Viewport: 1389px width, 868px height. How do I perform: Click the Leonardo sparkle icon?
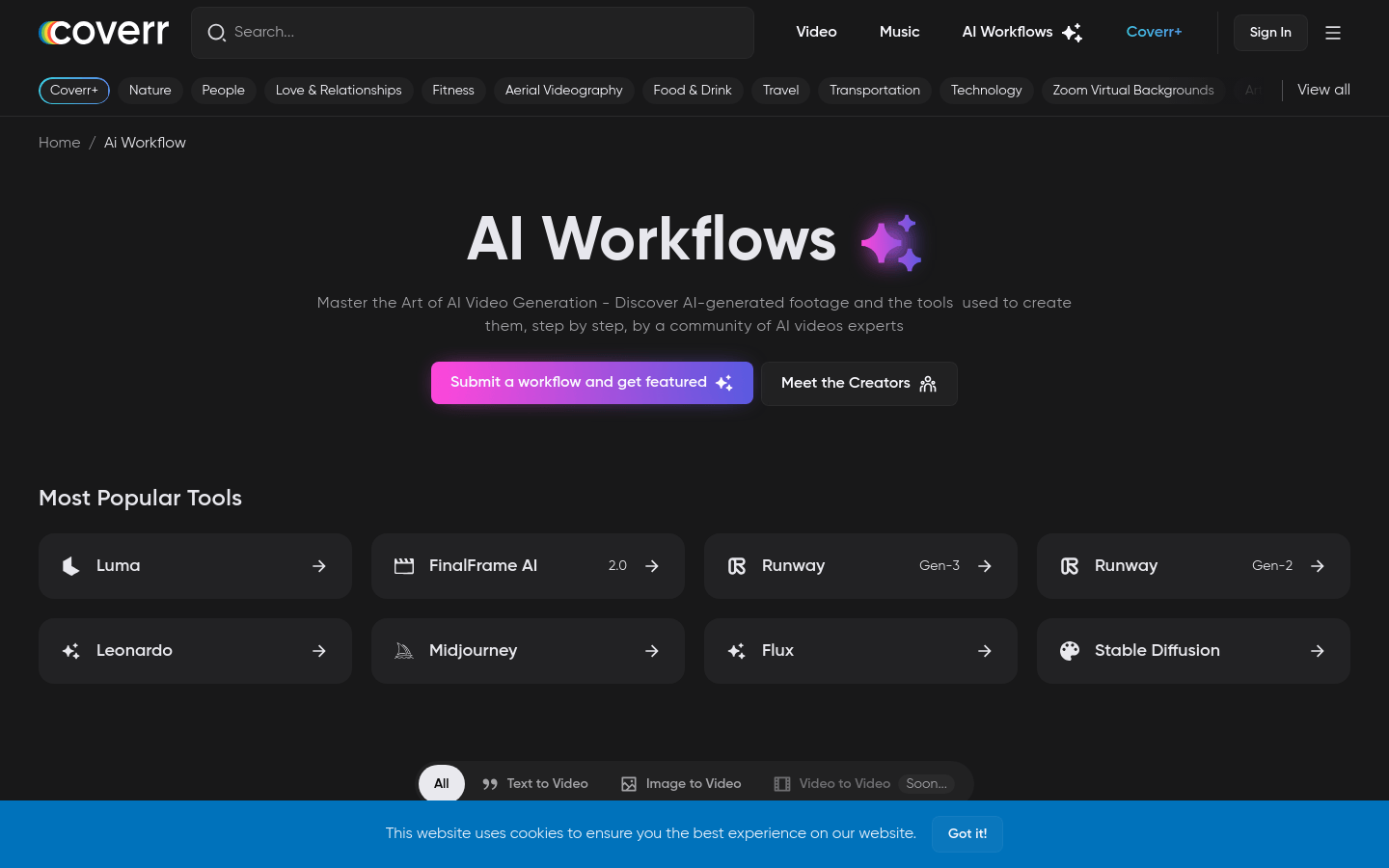[x=71, y=651]
